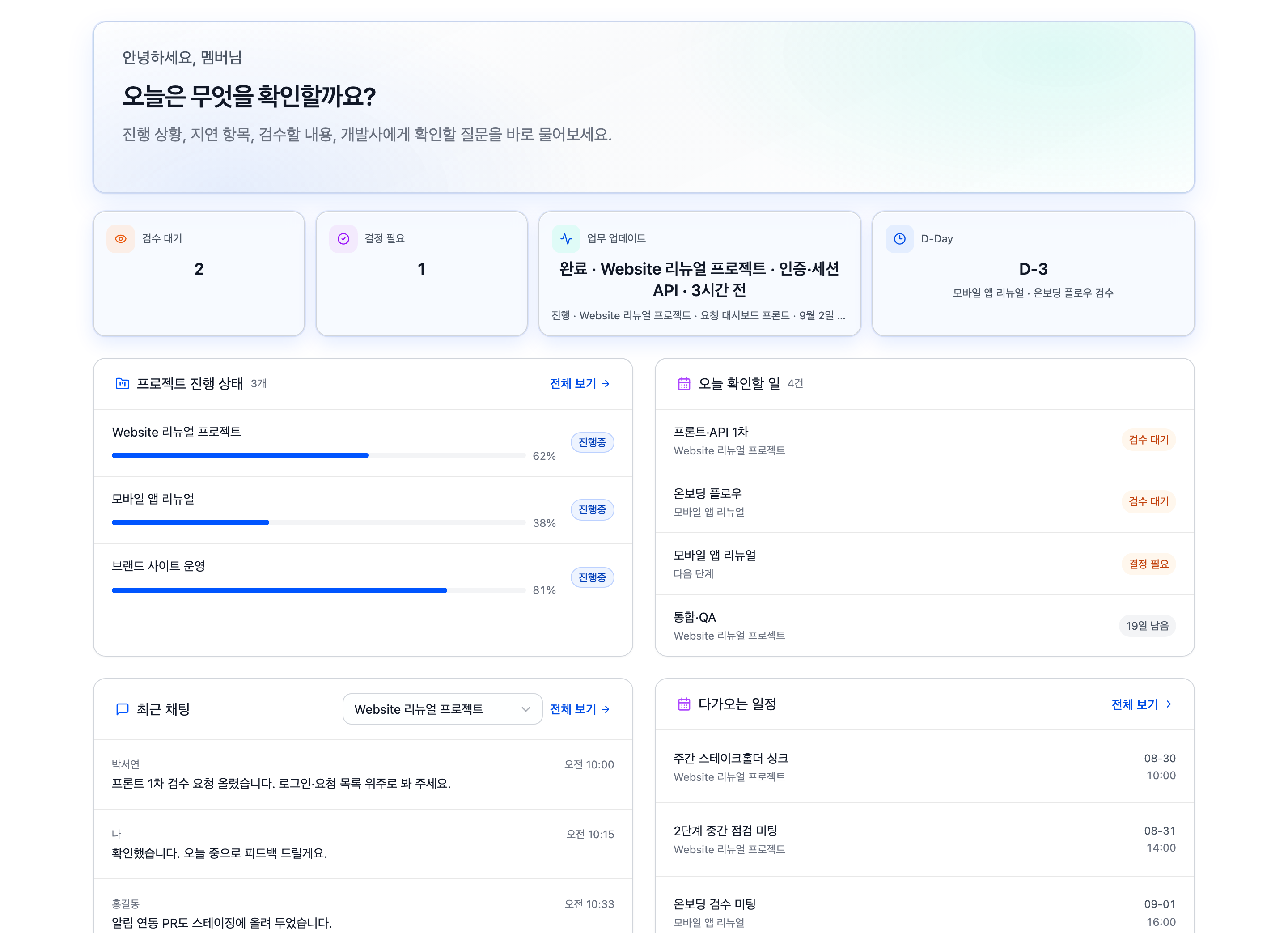Click 검수 대기 badge on 프론트·API 1차
Image resolution: width=1288 pixels, height=933 pixels.
click(x=1148, y=440)
